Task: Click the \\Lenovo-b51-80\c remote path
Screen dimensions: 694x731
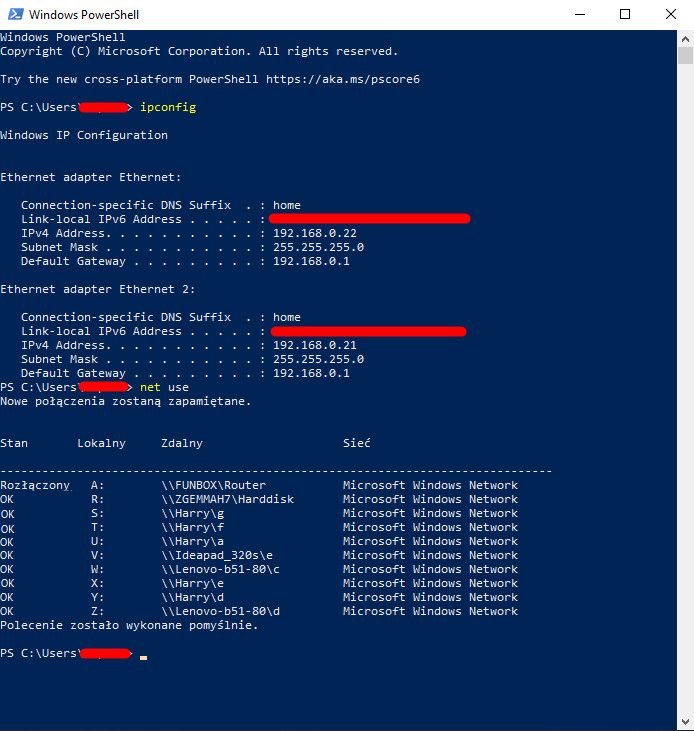Action: click(x=220, y=569)
